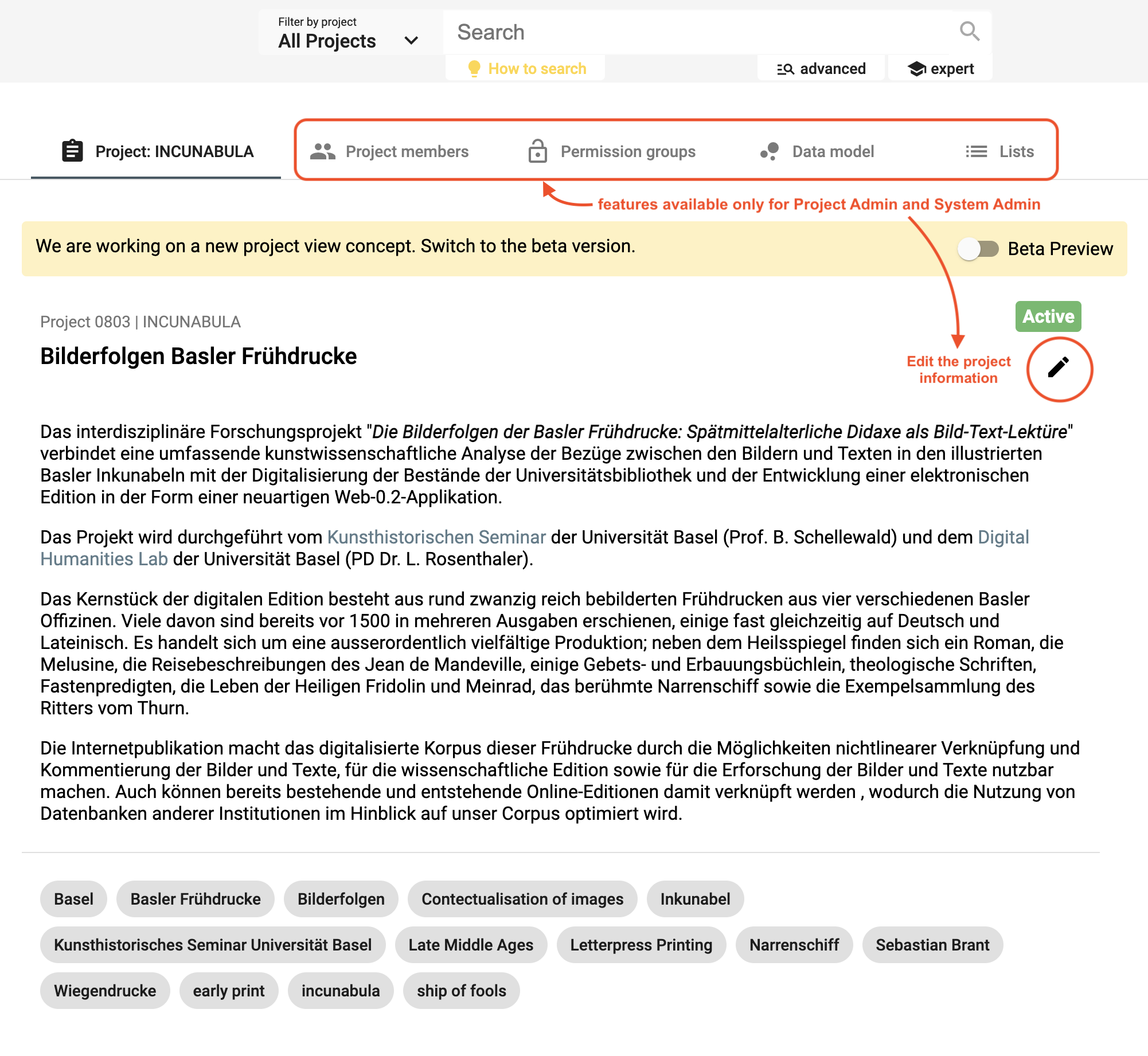The height and width of the screenshot is (1056, 1148).
Task: Click Kunsthistorisches Seminar Universität Basel chip
Action: coord(213,945)
